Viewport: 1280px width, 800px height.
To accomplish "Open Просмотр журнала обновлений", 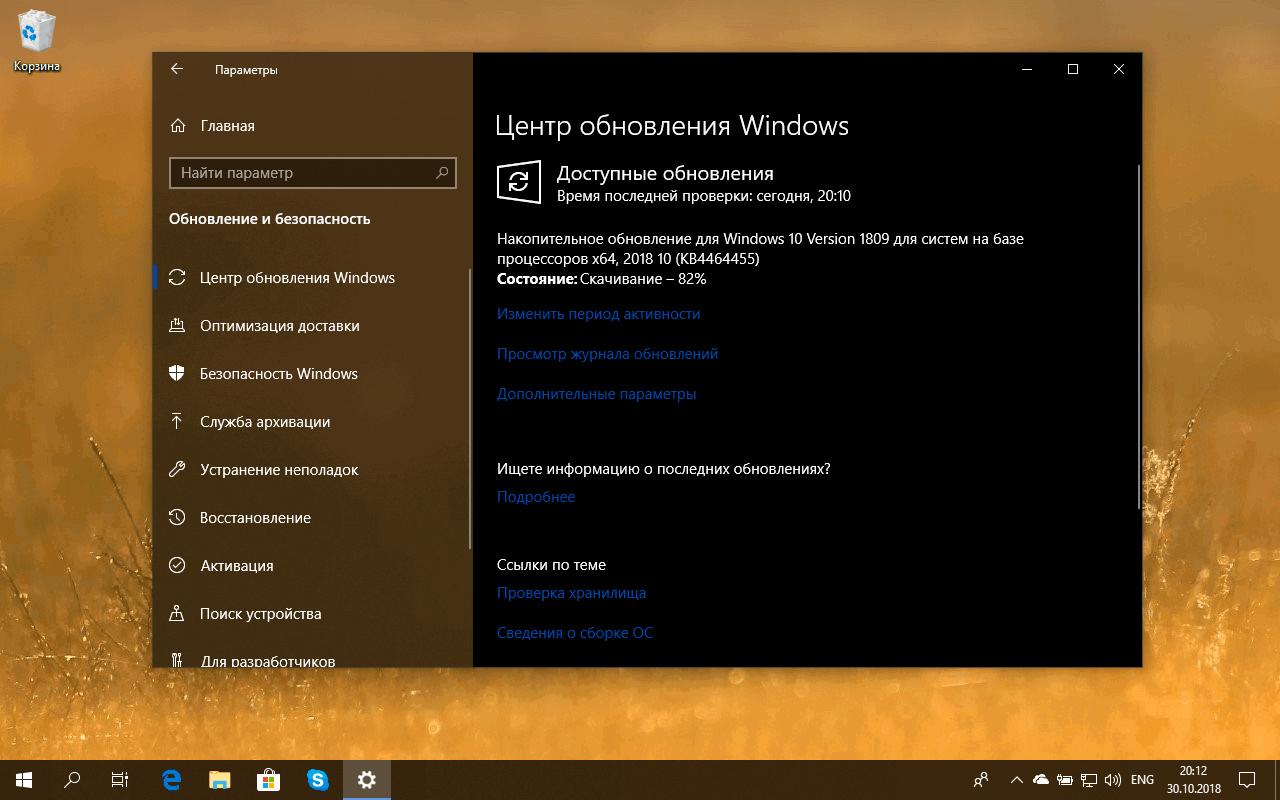I will coord(607,353).
